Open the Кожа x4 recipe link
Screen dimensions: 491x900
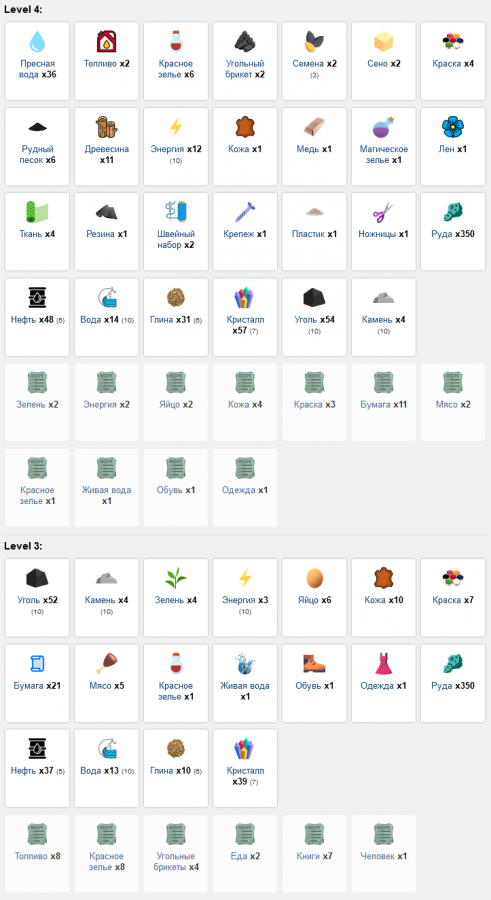[x=245, y=405]
